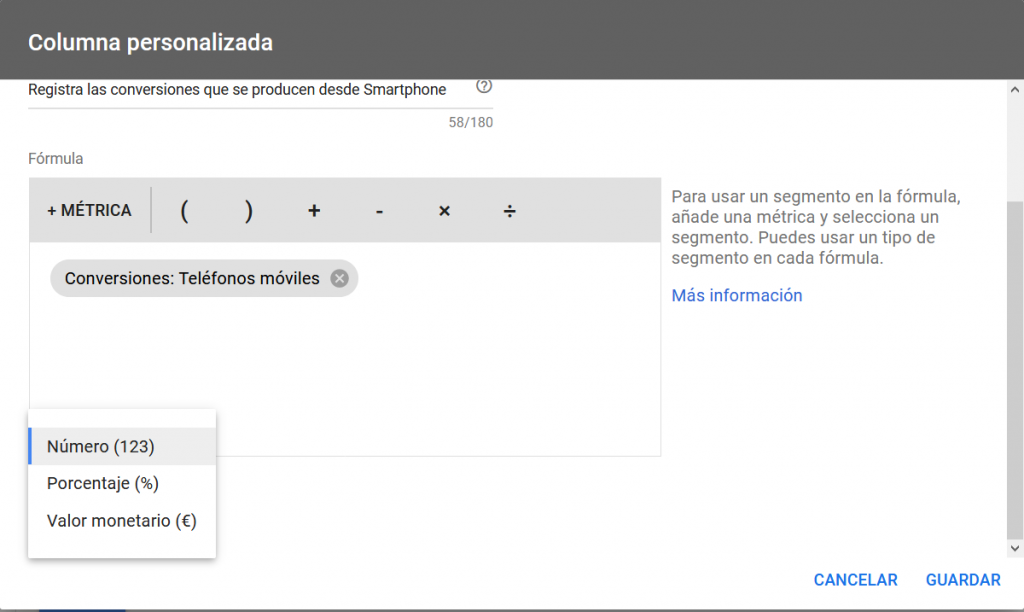The image size is (1024, 612).
Task: Select the Conversiones: Teléfonos móviles chip
Action: pyautogui.click(x=192, y=279)
